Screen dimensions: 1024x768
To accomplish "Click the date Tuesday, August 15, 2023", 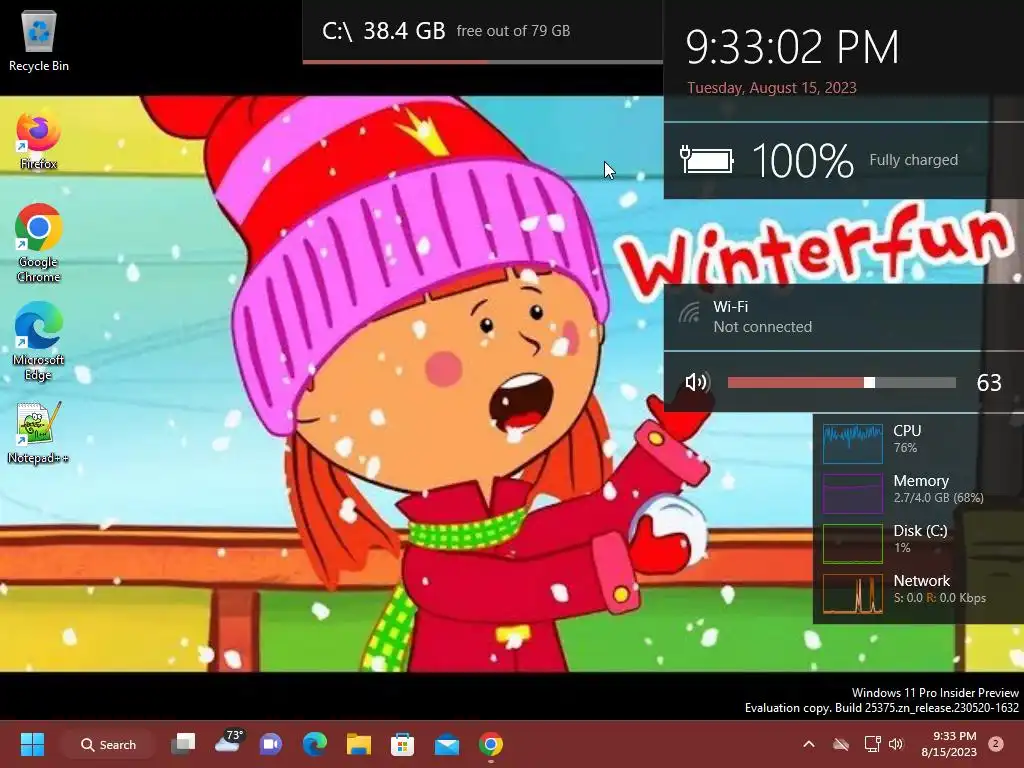I will click(x=771, y=88).
